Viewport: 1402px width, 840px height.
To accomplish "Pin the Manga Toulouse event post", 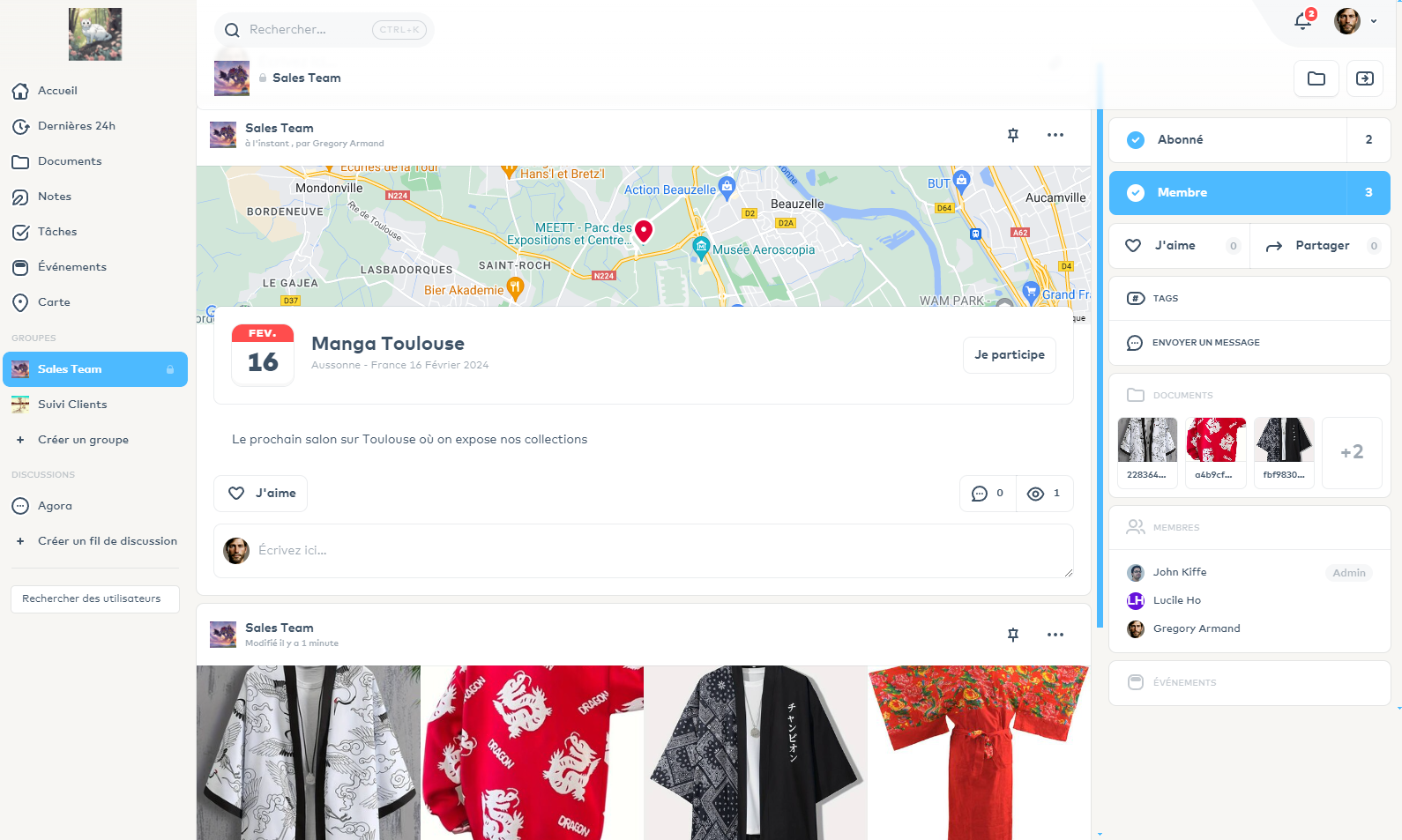I will [1013, 135].
